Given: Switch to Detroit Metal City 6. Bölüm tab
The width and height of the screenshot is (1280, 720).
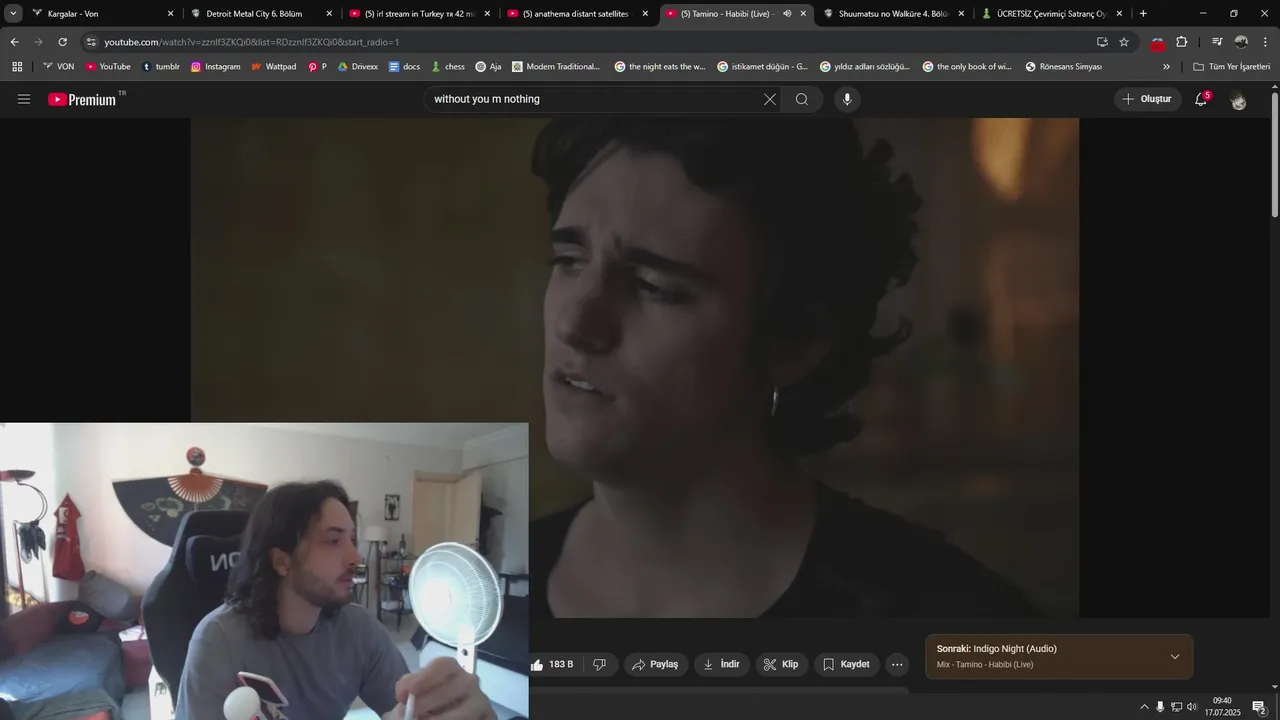Looking at the screenshot, I should (x=262, y=14).
